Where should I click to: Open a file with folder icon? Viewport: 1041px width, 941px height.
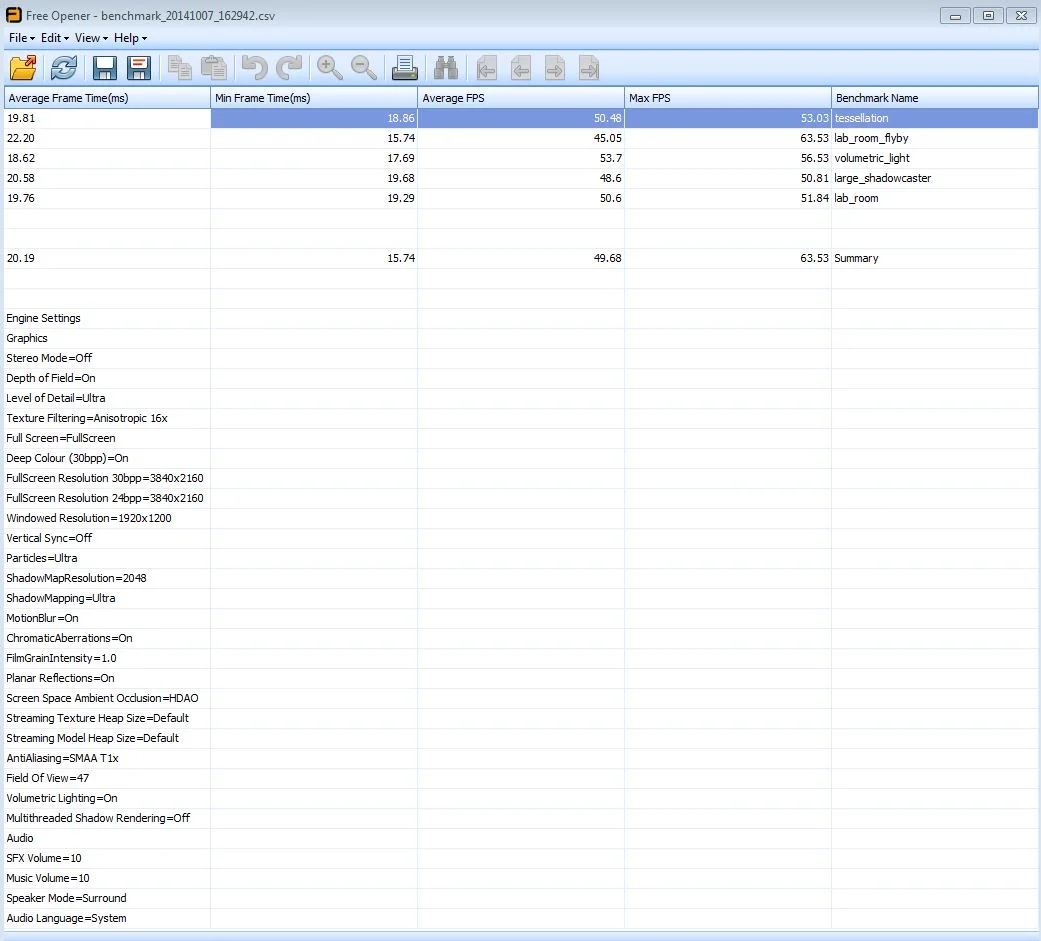pos(23,68)
